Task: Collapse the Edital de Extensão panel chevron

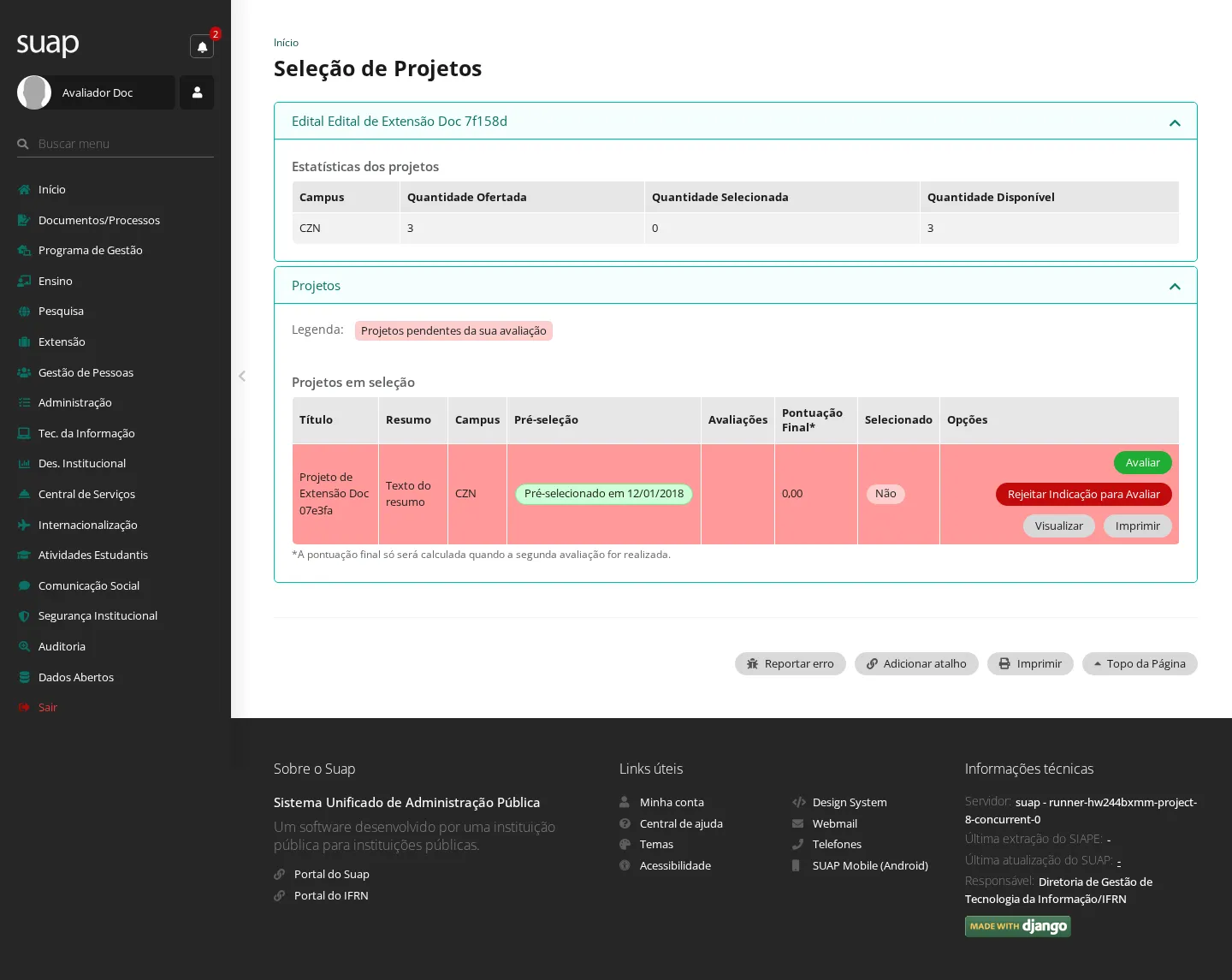Action: [1175, 122]
